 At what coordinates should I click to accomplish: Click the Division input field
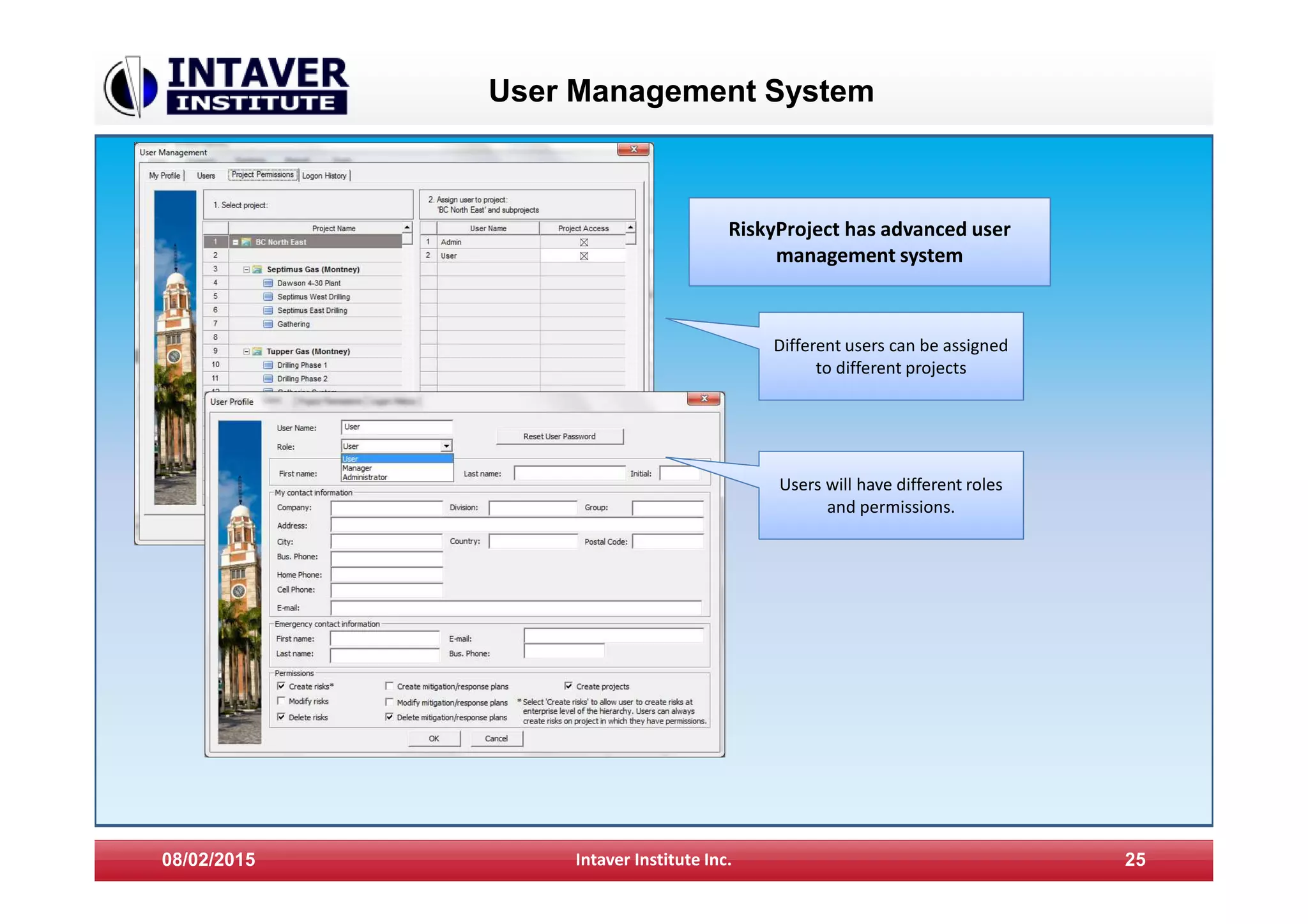tap(533, 508)
